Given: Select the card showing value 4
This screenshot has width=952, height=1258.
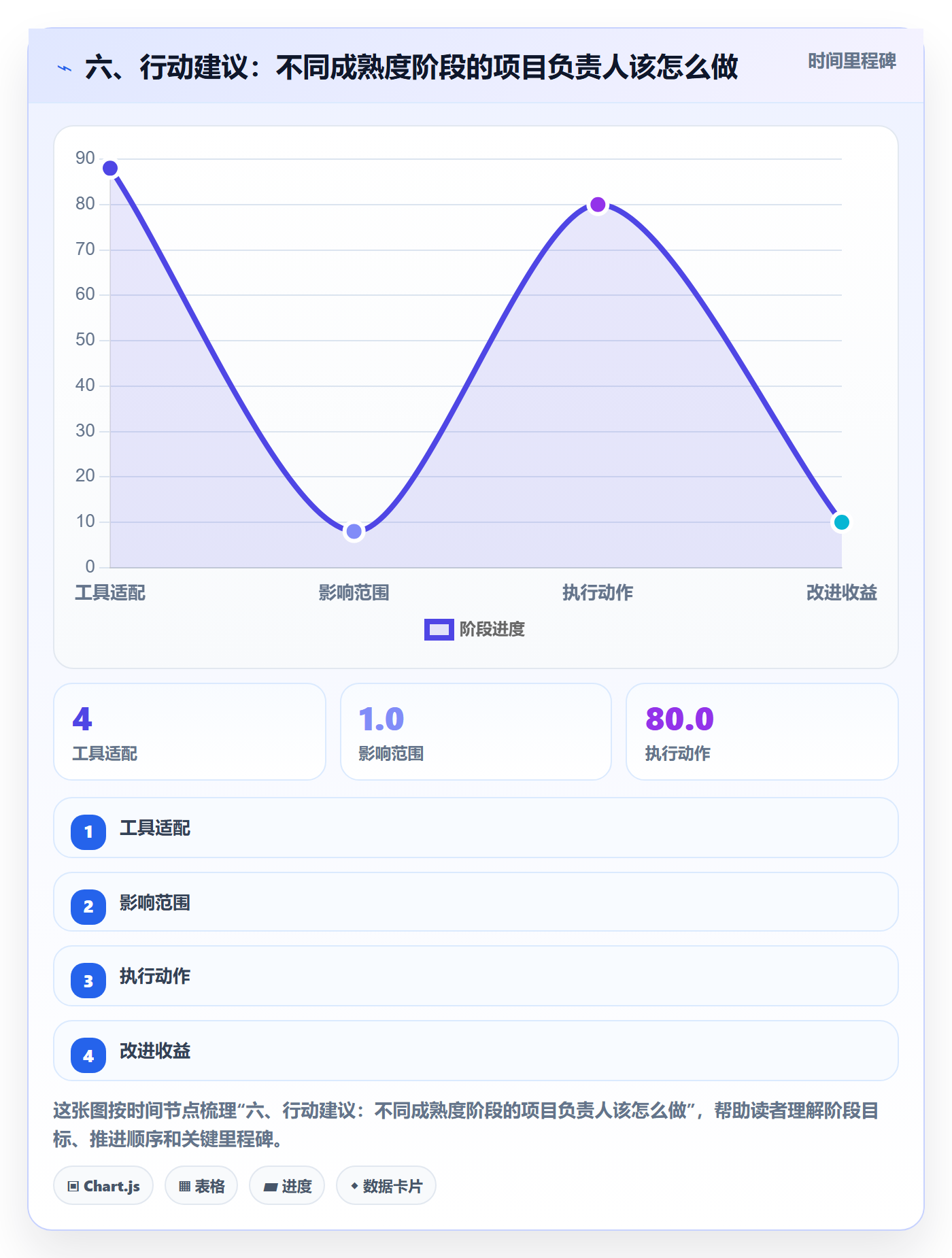Looking at the screenshot, I should (x=190, y=732).
